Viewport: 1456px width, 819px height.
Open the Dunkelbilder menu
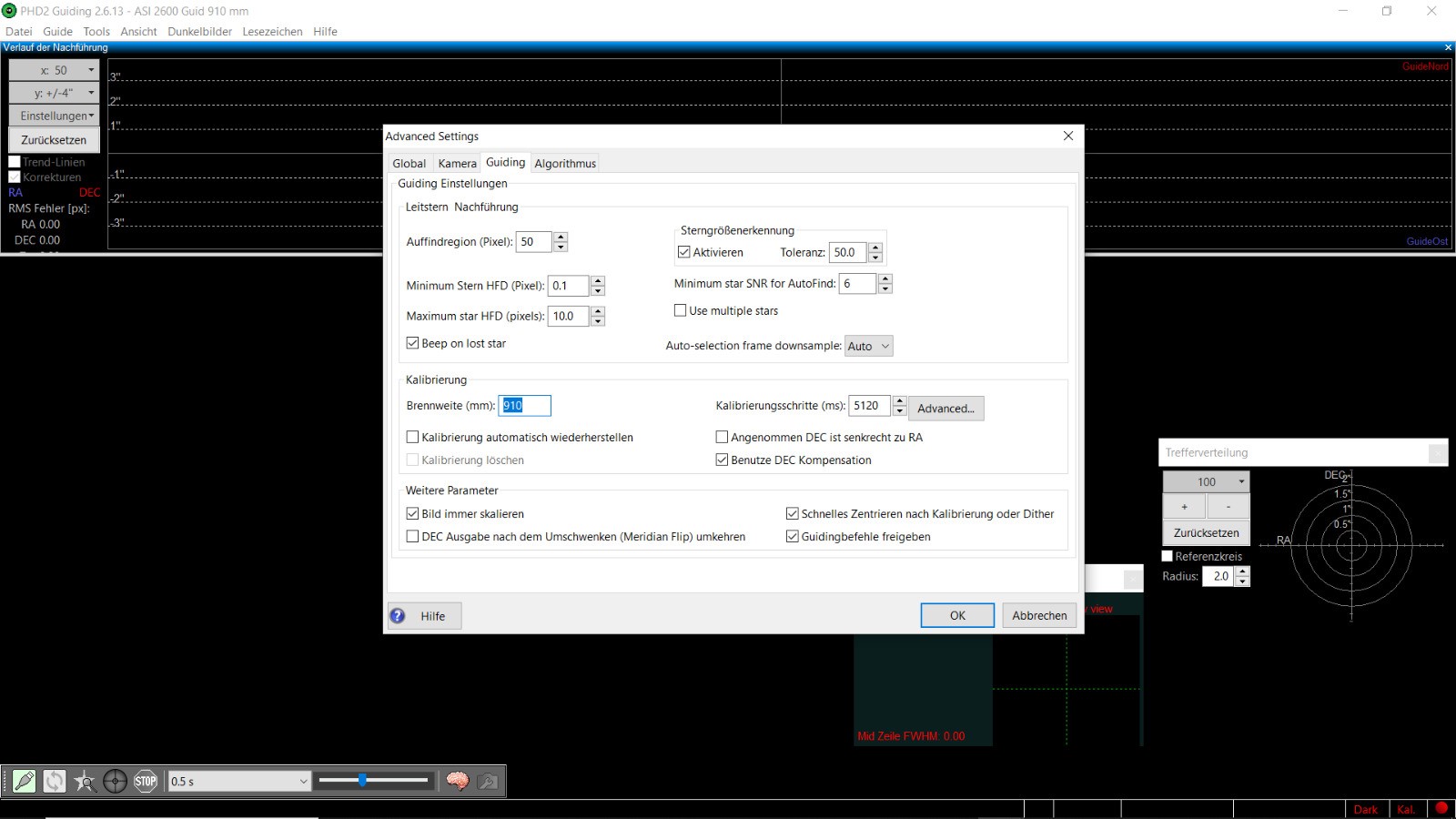(x=199, y=31)
